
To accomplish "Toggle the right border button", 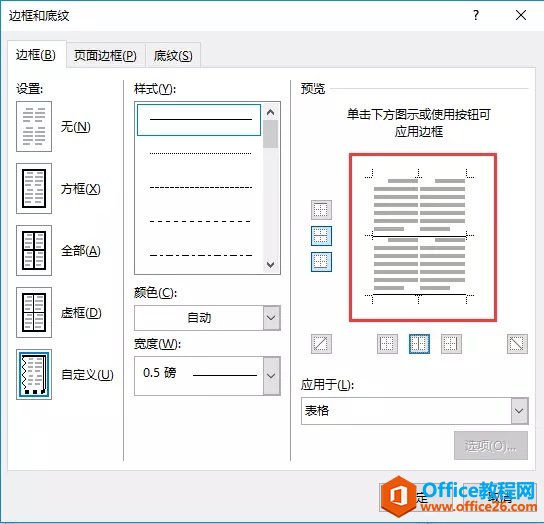I will pyautogui.click(x=451, y=344).
